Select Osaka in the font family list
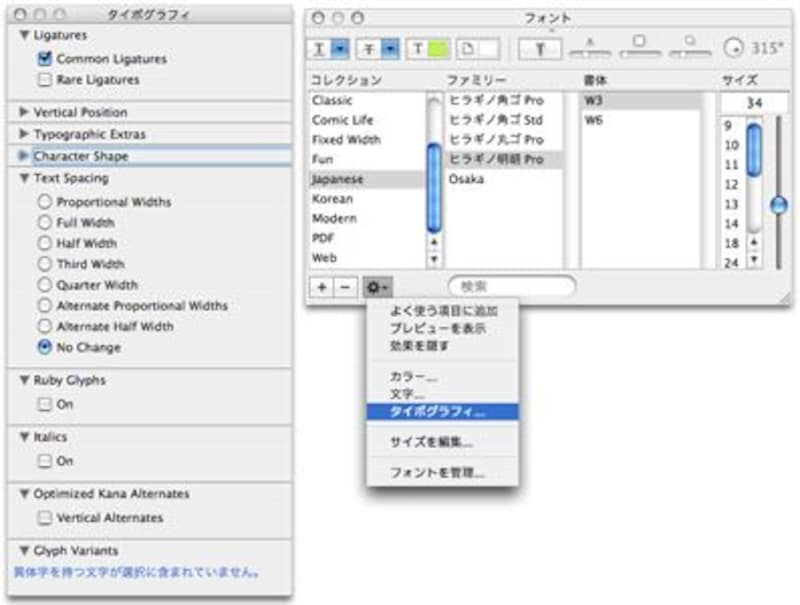This screenshot has height=605, width=800. tap(467, 179)
